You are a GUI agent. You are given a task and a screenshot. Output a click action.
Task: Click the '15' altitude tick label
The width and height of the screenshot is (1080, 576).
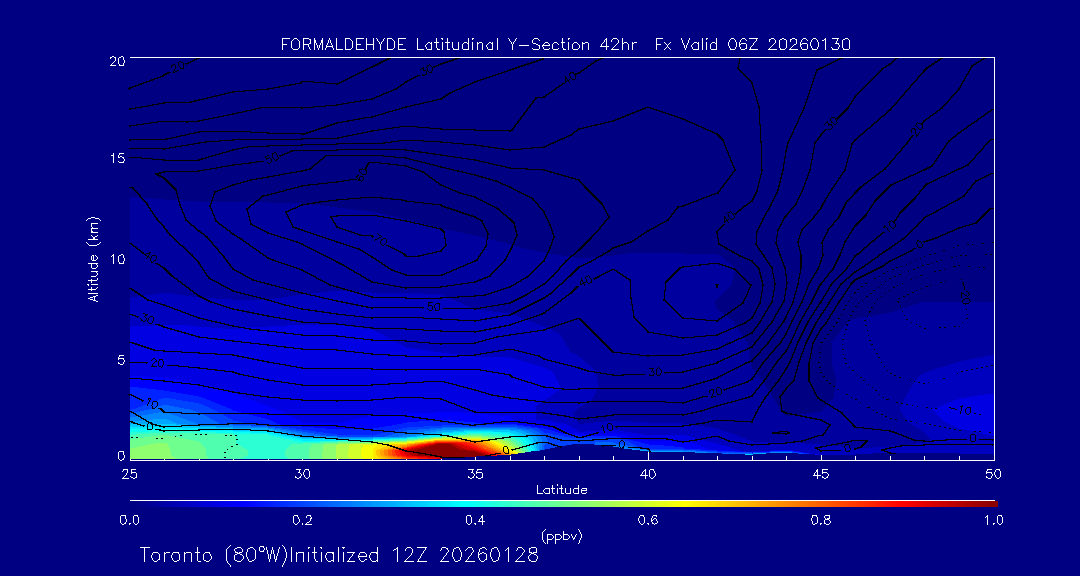coord(116,159)
